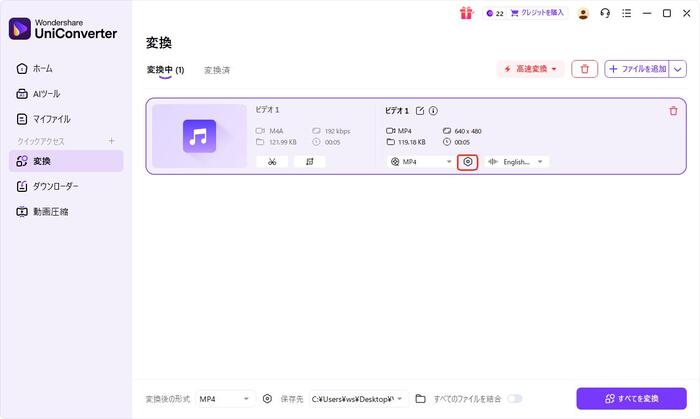Open 動画圧縮 in the sidebar
The image size is (700, 419).
66,212
